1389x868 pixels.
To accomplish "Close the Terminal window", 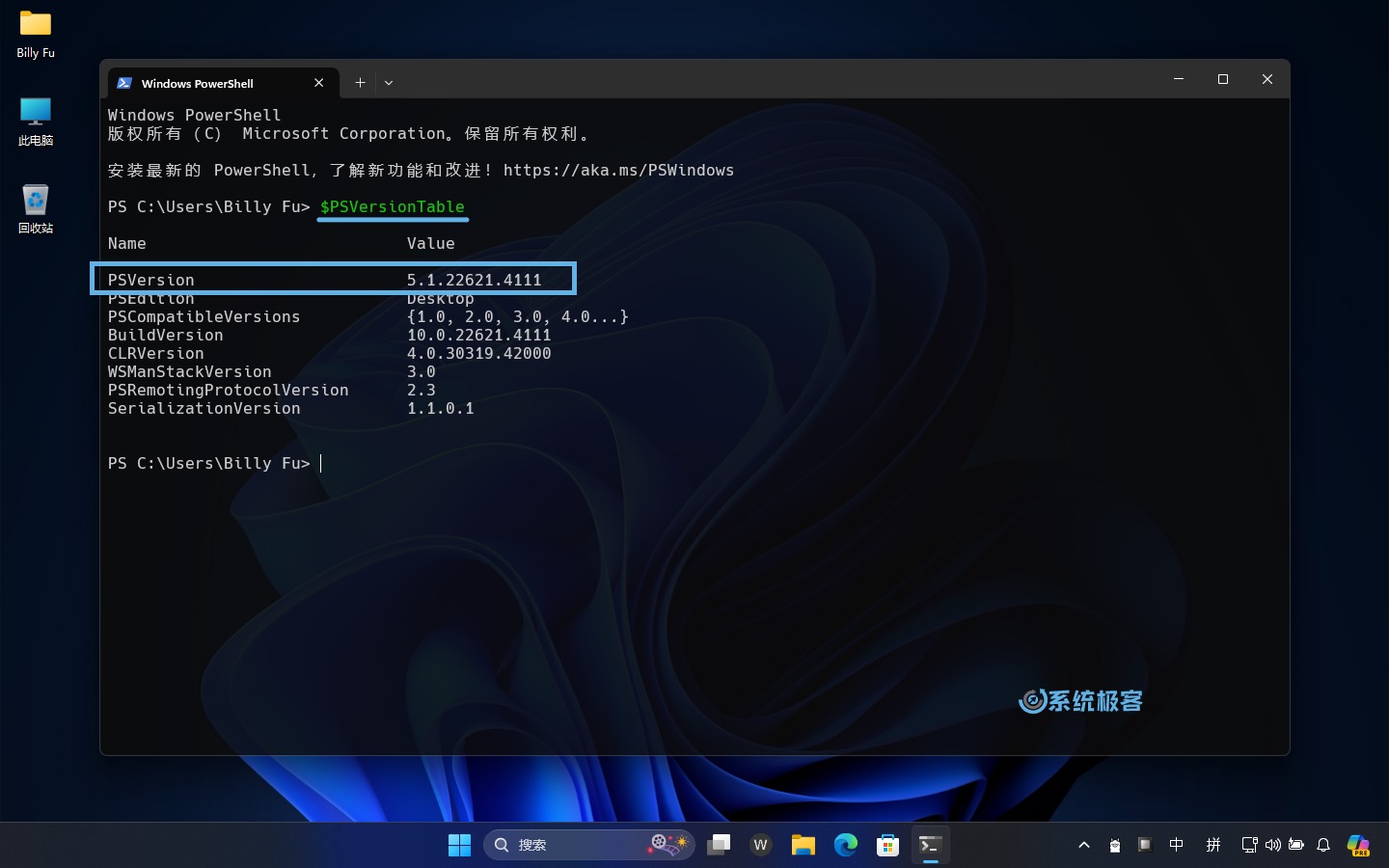I will 1267,79.
